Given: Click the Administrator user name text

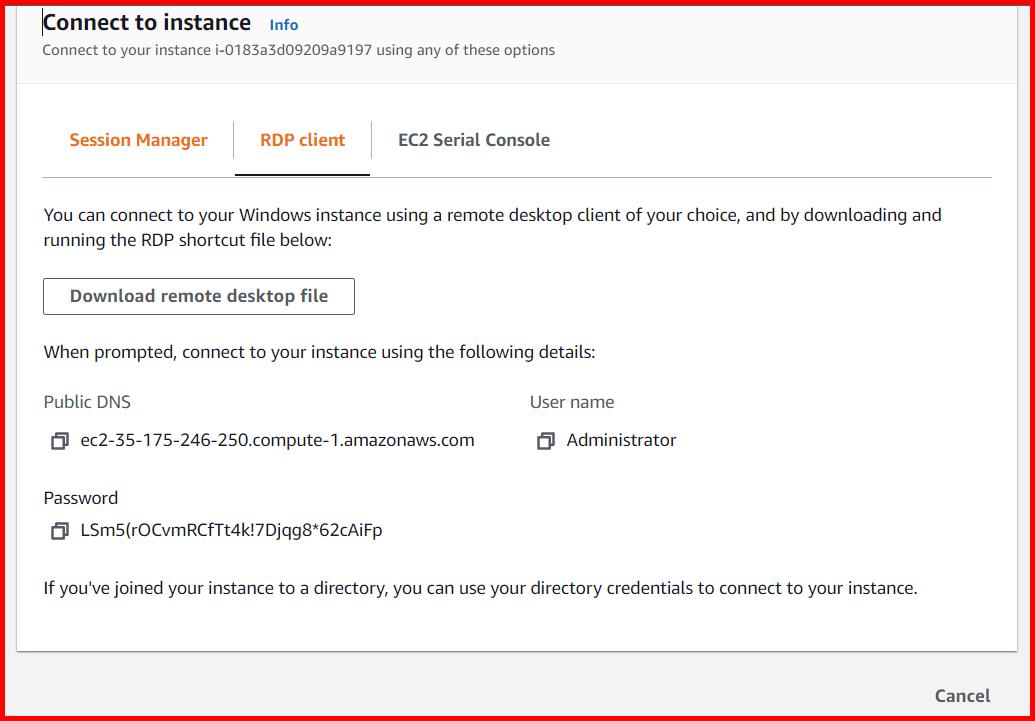Looking at the screenshot, I should click(x=621, y=440).
